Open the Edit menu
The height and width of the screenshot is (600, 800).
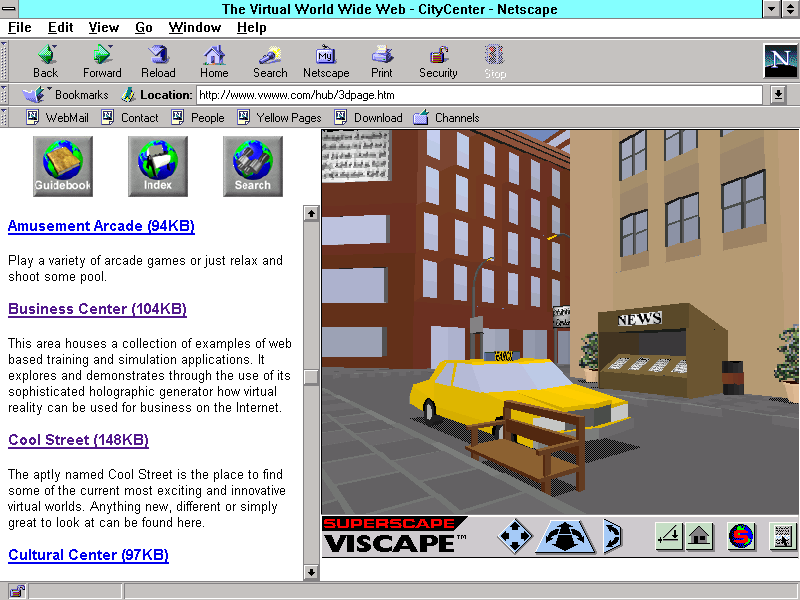pyautogui.click(x=60, y=28)
